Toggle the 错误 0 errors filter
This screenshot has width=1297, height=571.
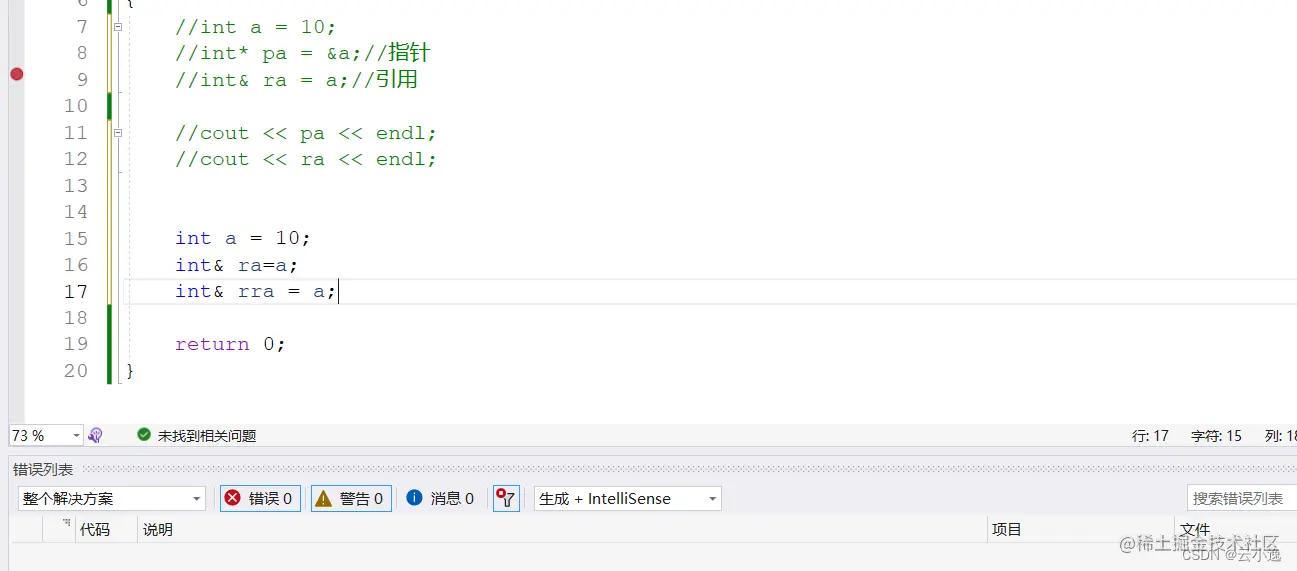(x=260, y=498)
